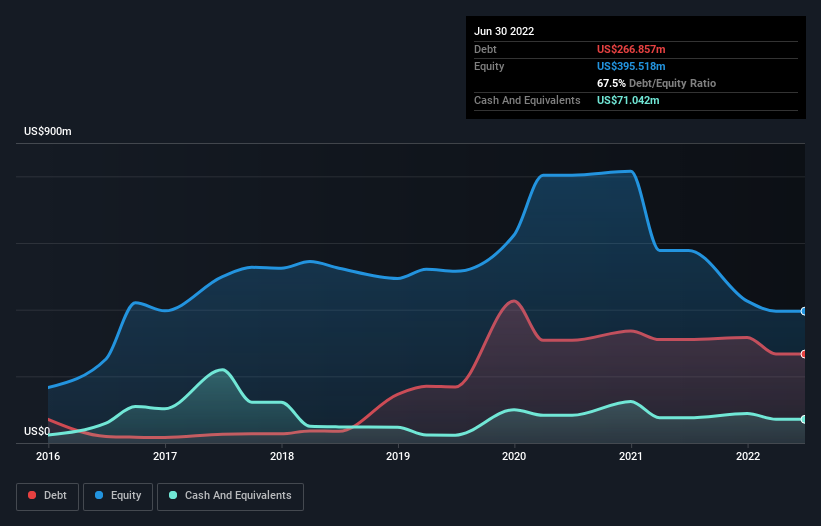This screenshot has width=821, height=526.
Task: Click the Debt label in tooltip
Action: tap(485, 49)
